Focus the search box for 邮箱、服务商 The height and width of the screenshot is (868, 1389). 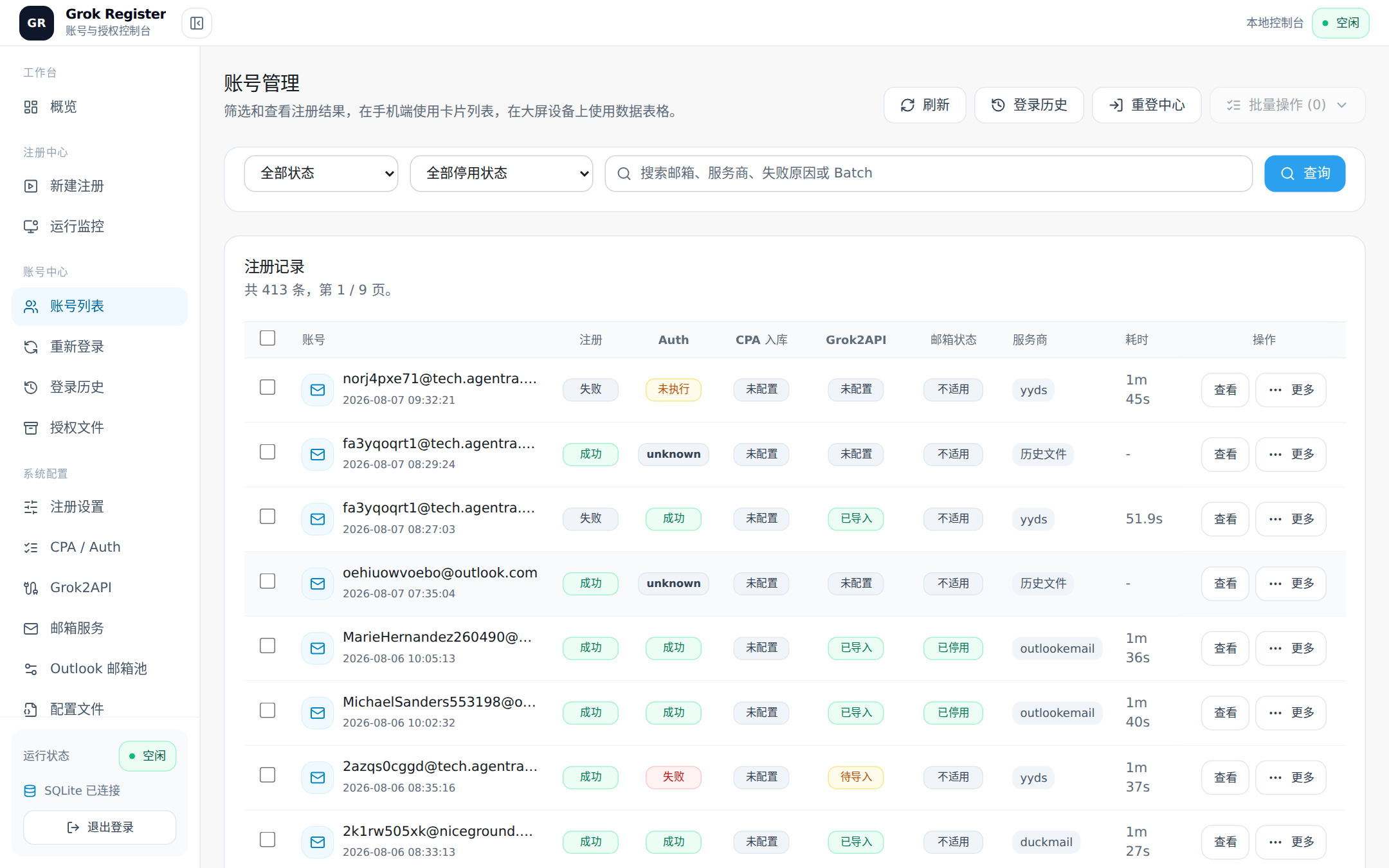coord(929,174)
